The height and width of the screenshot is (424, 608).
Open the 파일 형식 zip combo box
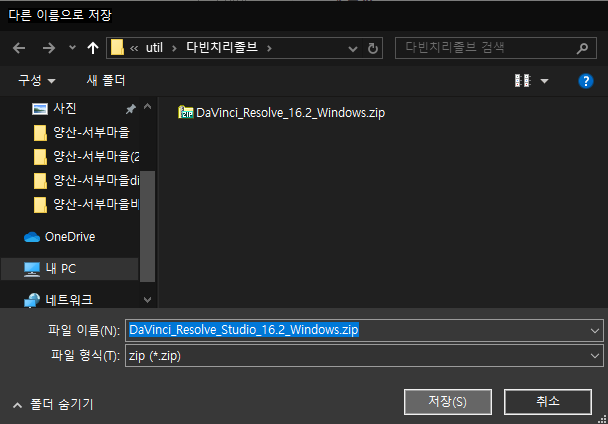pos(364,356)
